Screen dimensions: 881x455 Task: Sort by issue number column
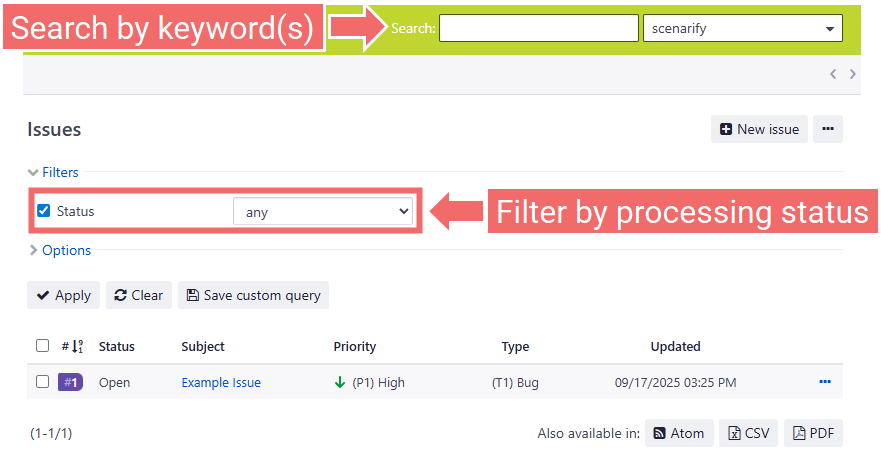click(x=72, y=347)
